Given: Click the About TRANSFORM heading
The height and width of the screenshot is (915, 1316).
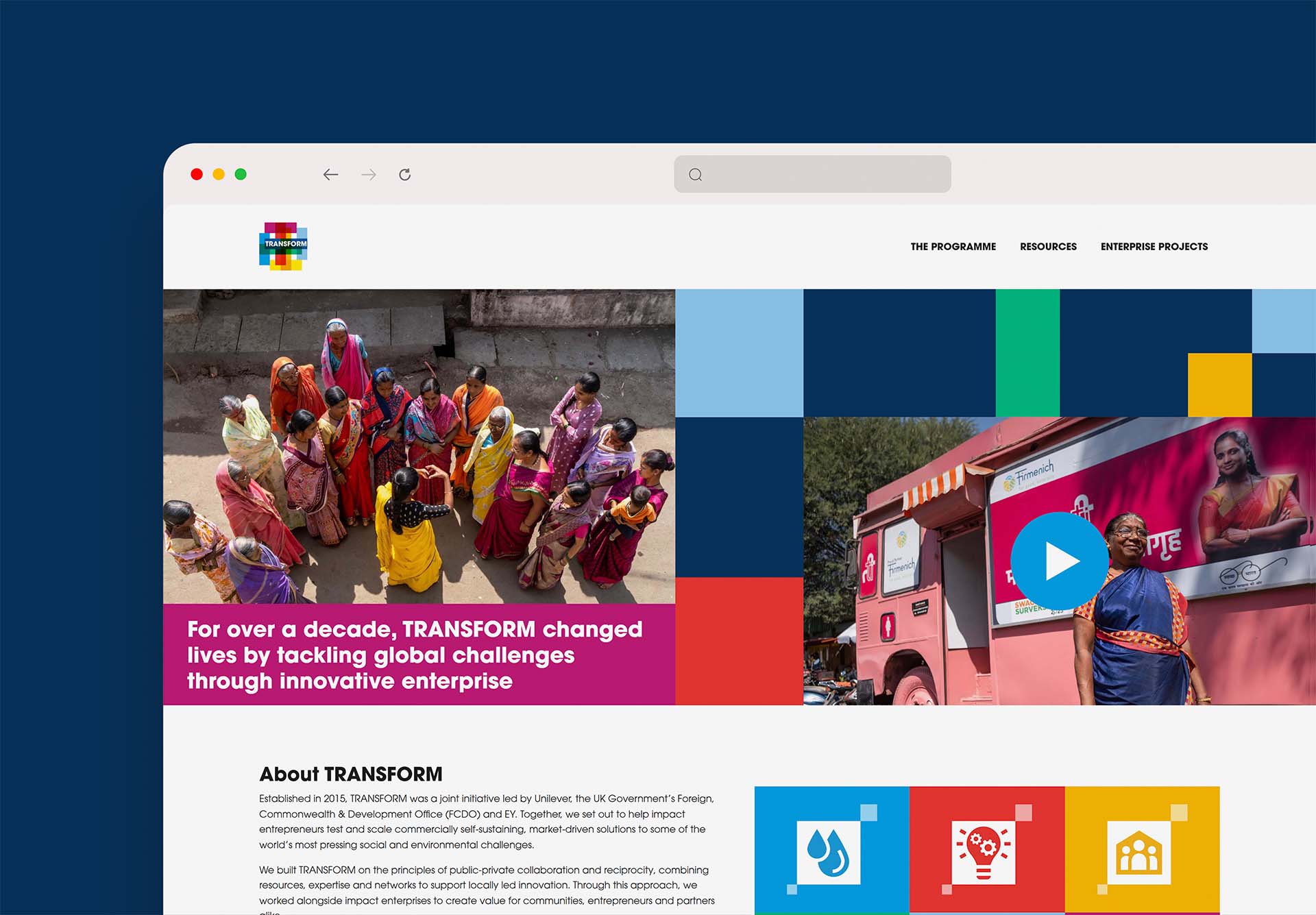Looking at the screenshot, I should tap(351, 774).
